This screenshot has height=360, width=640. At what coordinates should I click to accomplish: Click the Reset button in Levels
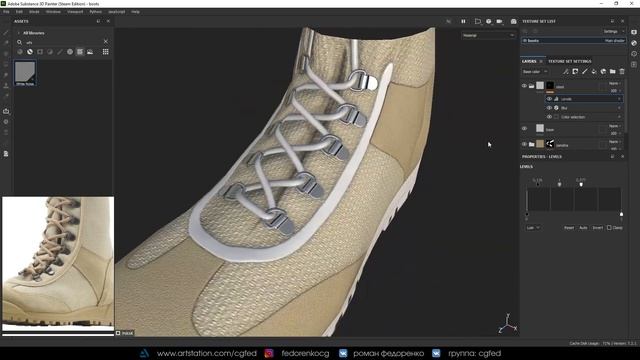point(569,228)
